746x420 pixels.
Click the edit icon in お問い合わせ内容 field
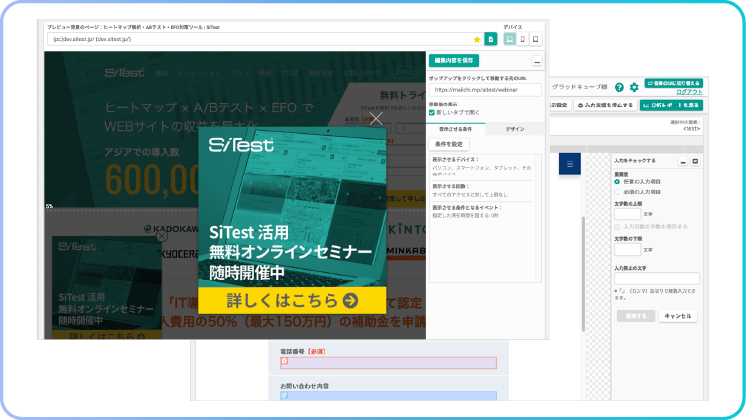click(285, 395)
